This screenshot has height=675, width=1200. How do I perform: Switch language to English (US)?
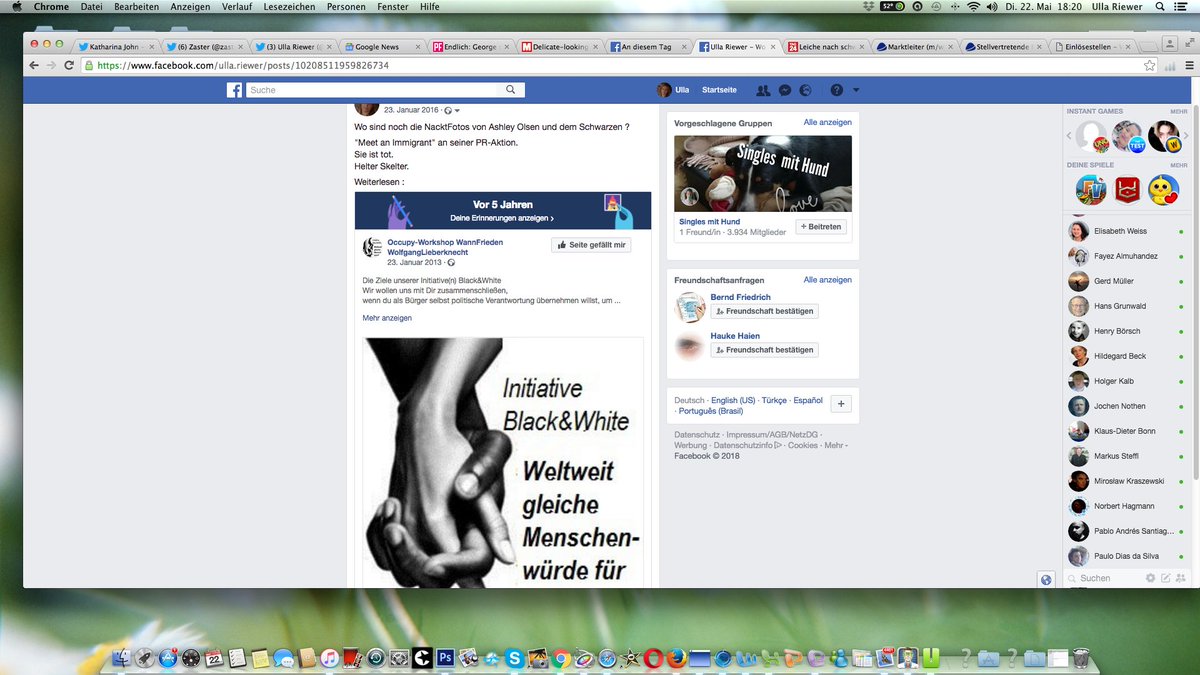click(733, 400)
